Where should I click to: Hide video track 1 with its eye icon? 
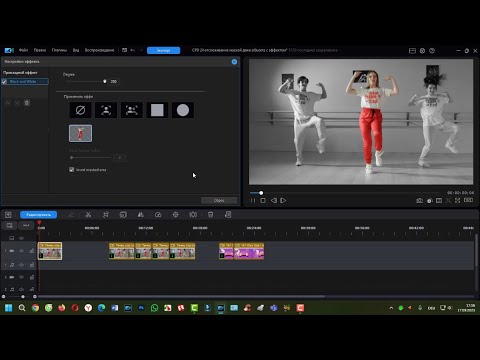pyautogui.click(x=22, y=251)
